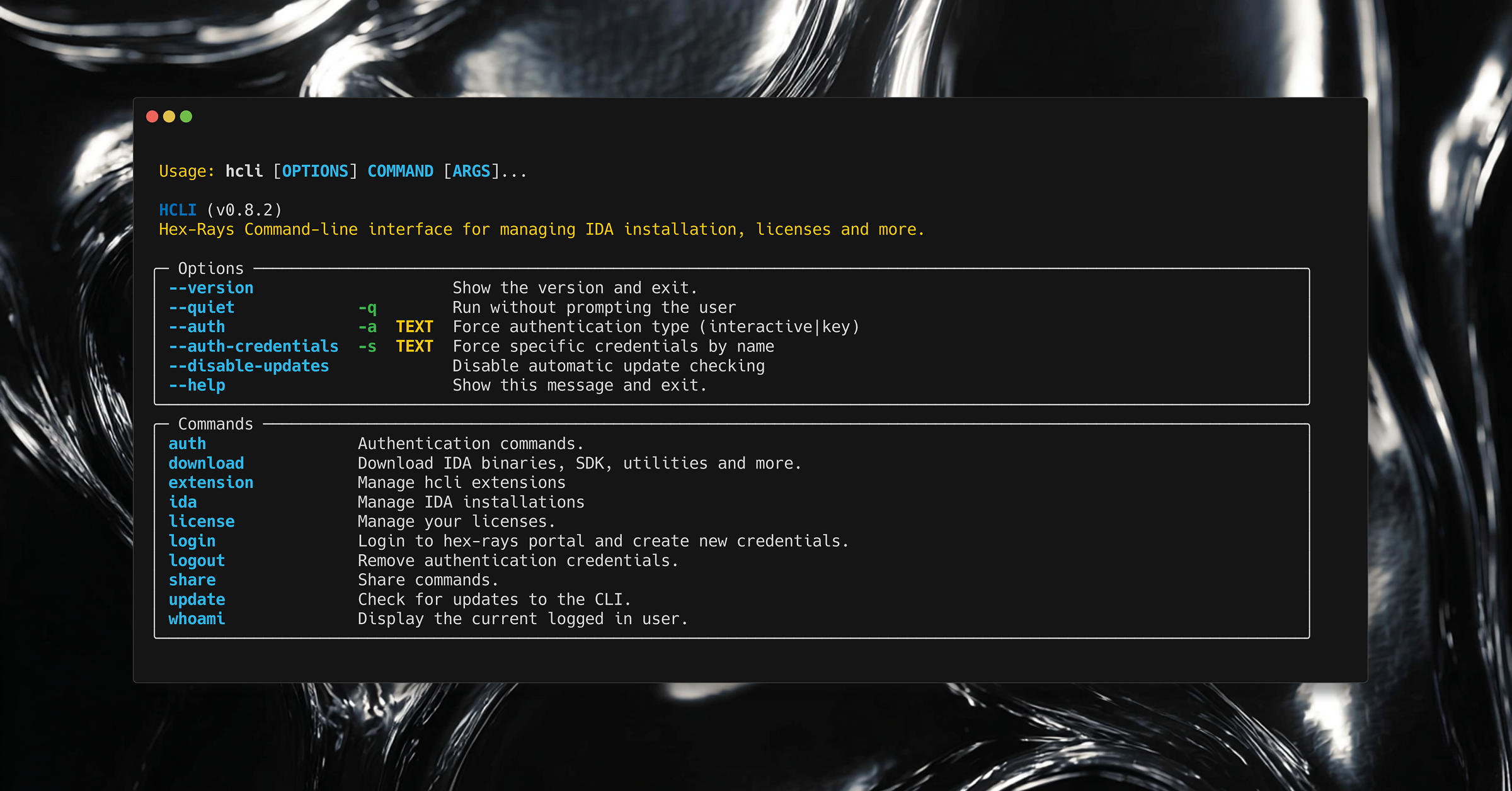Viewport: 1512px width, 791px height.
Task: Click the --version option
Action: (211, 288)
